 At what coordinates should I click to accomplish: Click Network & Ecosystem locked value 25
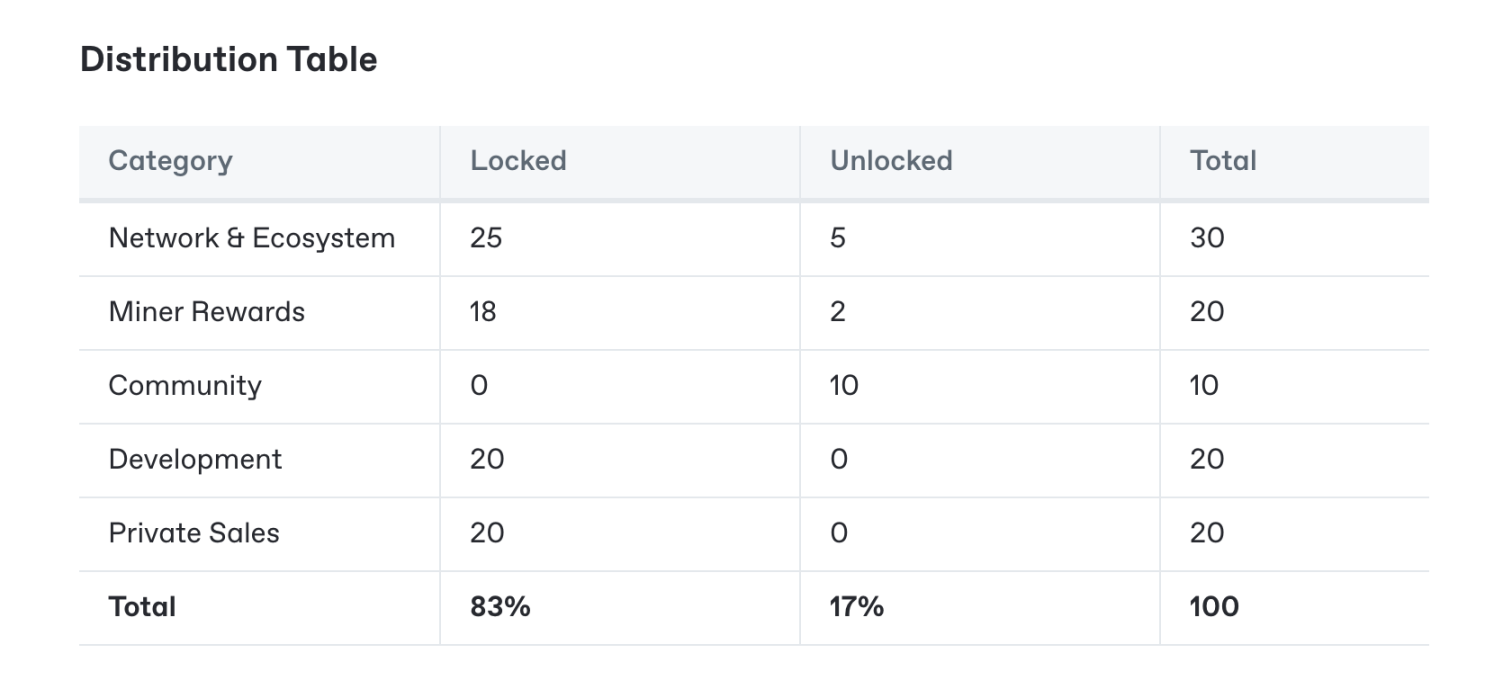pos(486,238)
